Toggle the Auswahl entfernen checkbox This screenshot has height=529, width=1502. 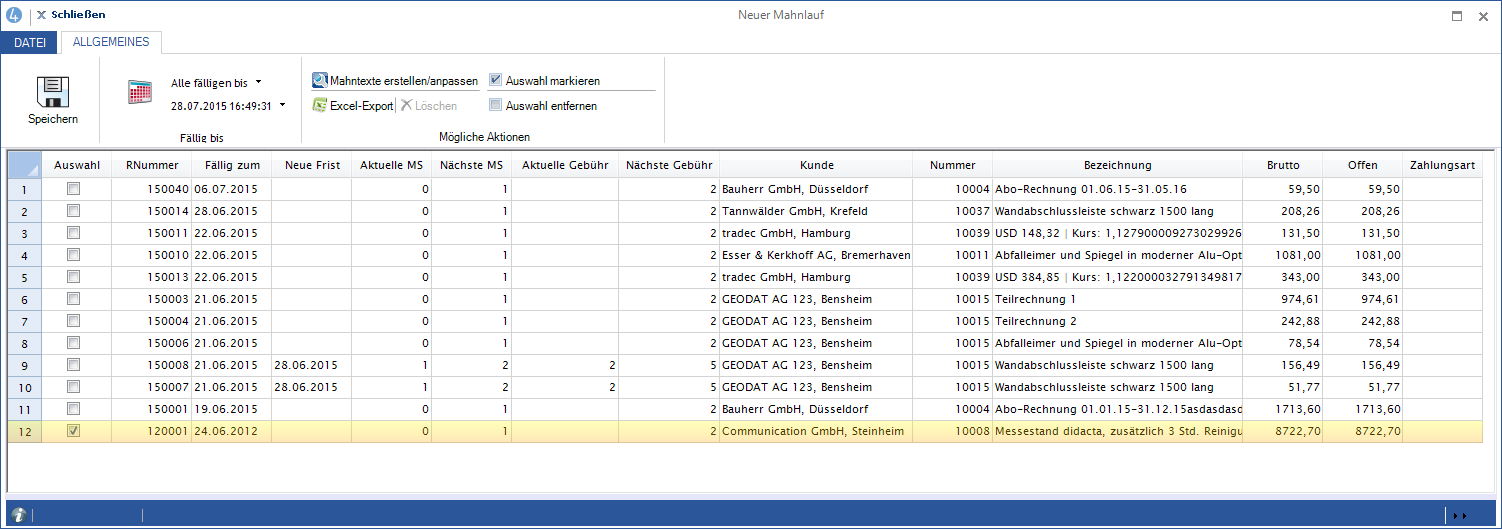click(495, 105)
